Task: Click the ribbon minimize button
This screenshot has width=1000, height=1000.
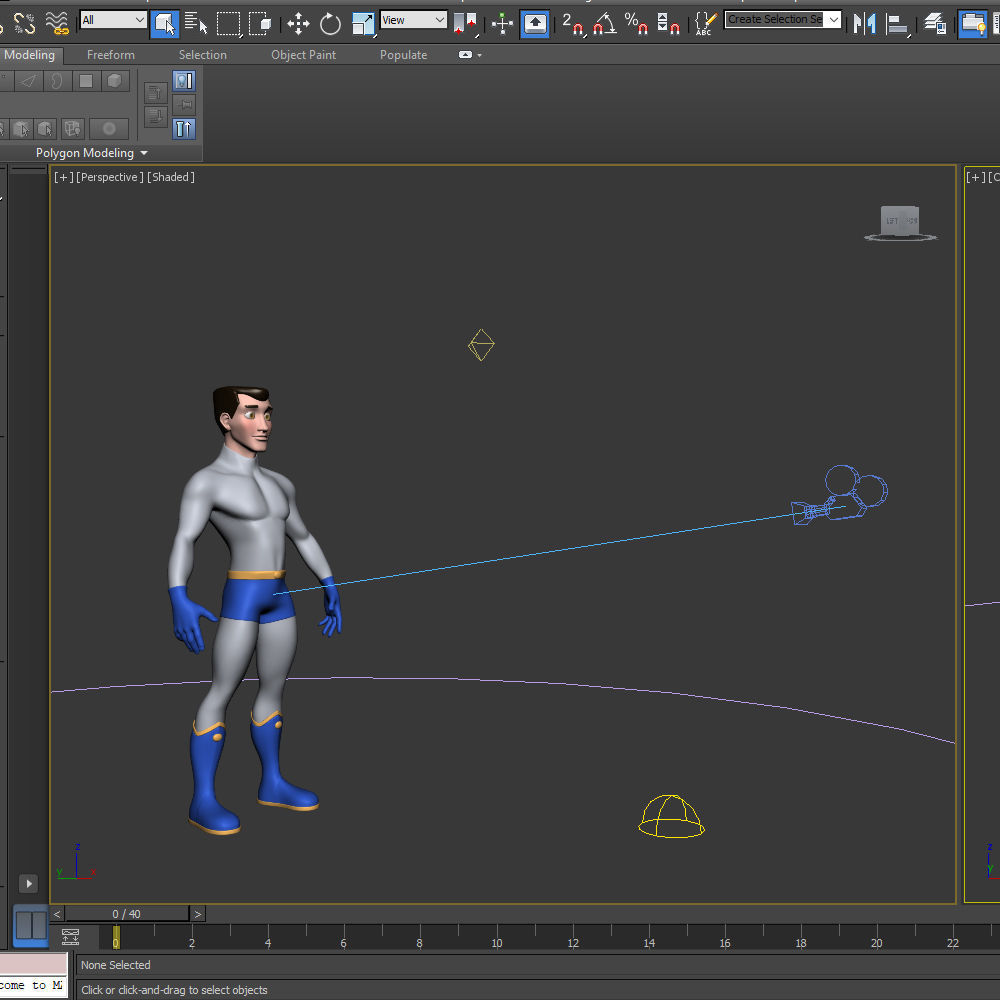Action: pos(465,55)
